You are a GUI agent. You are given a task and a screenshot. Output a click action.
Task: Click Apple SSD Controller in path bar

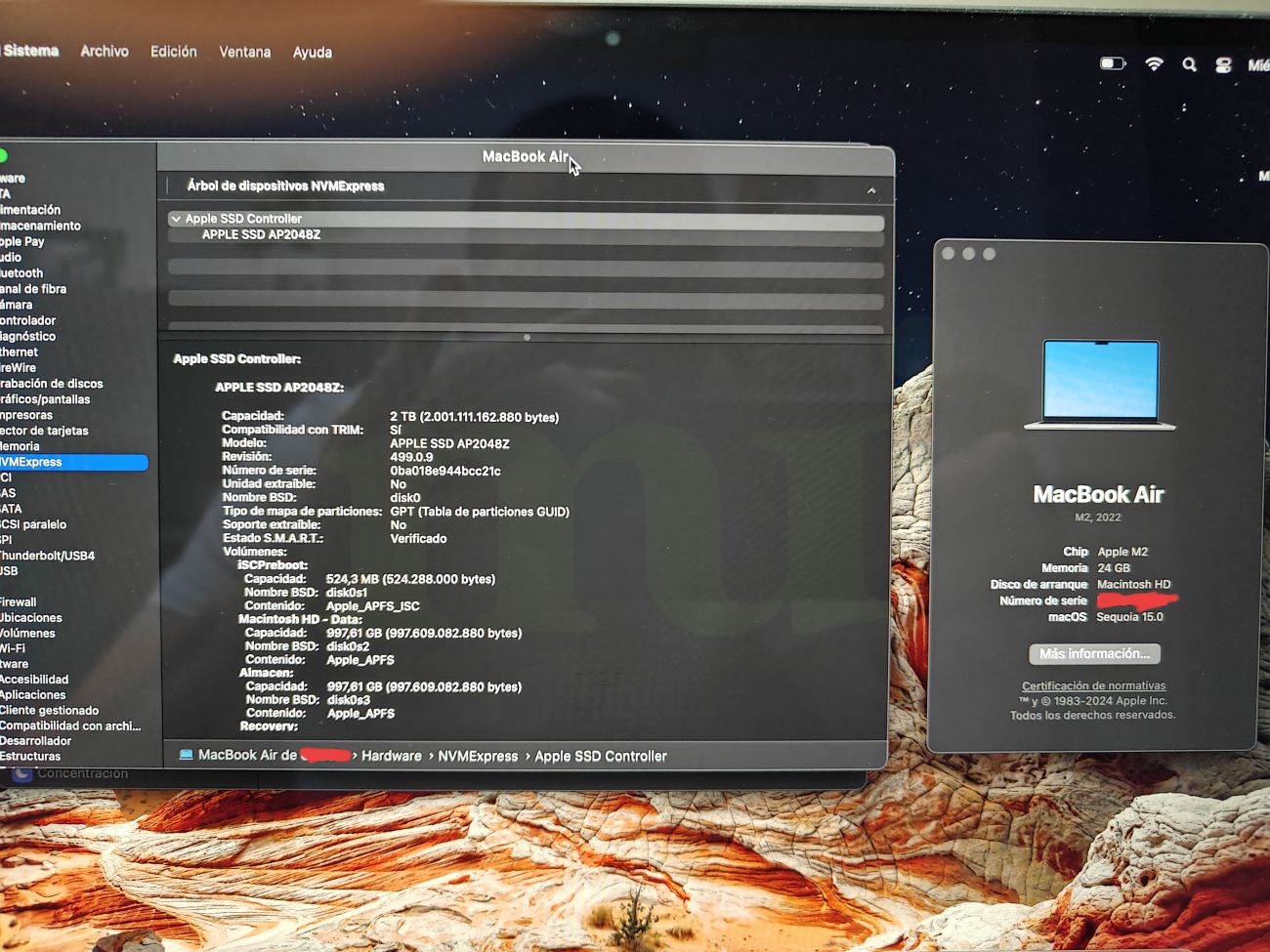click(601, 756)
